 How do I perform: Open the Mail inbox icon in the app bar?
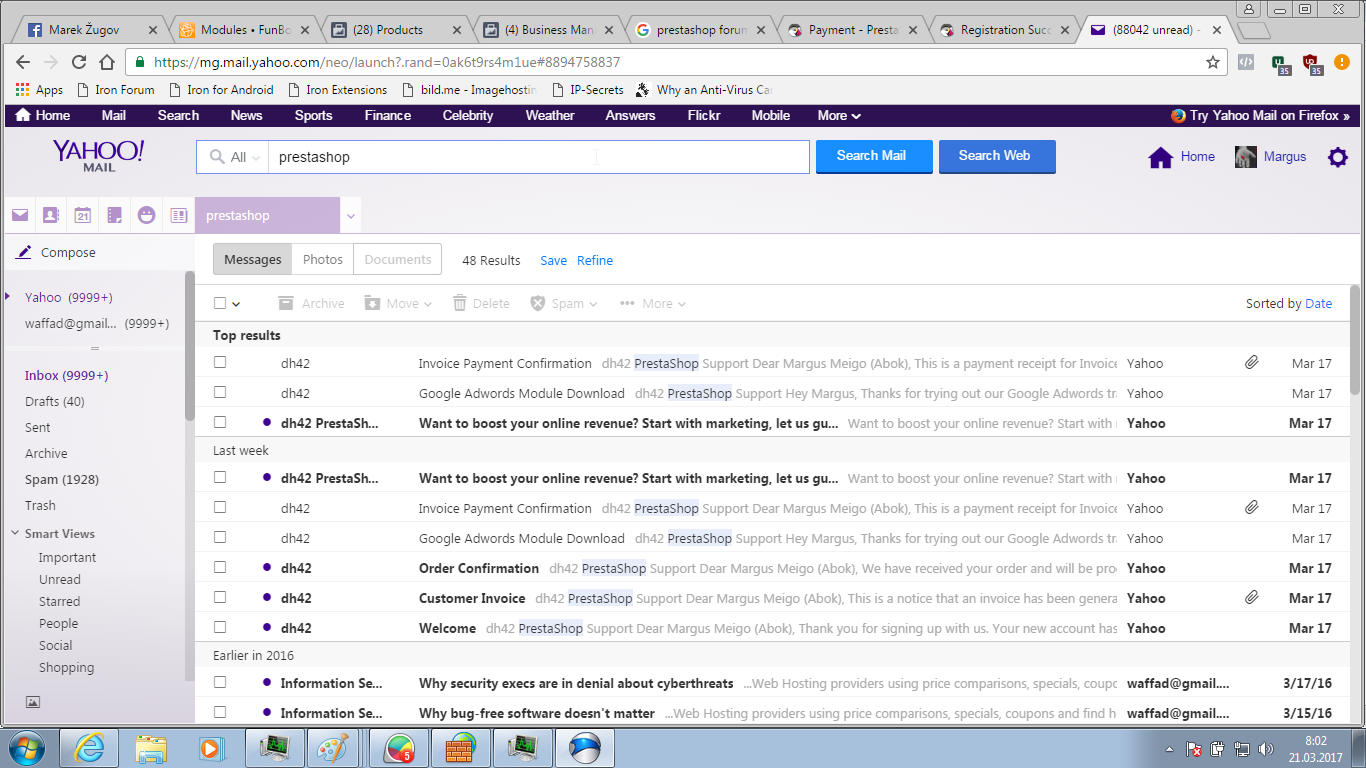pyautogui.click(x=20, y=215)
